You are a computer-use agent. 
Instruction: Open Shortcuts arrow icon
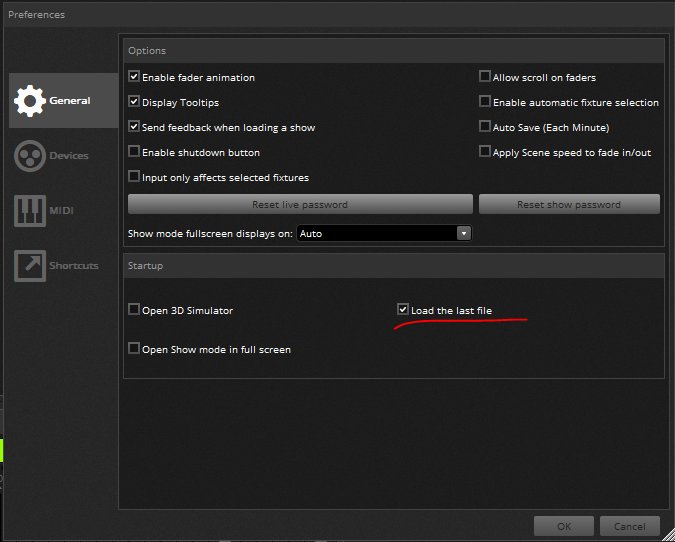click(30, 266)
